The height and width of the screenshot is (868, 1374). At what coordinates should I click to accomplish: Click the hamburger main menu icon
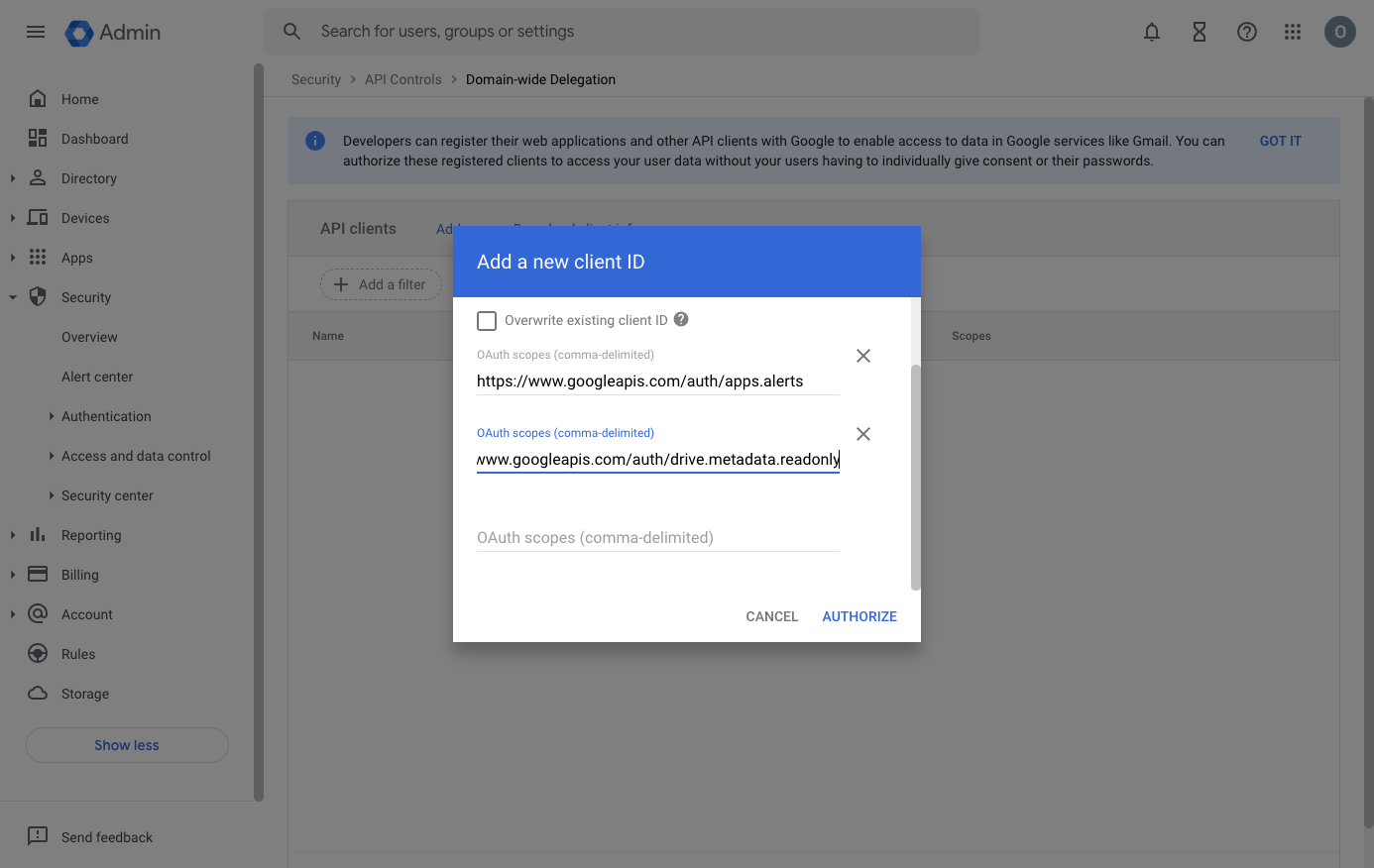pyautogui.click(x=36, y=32)
